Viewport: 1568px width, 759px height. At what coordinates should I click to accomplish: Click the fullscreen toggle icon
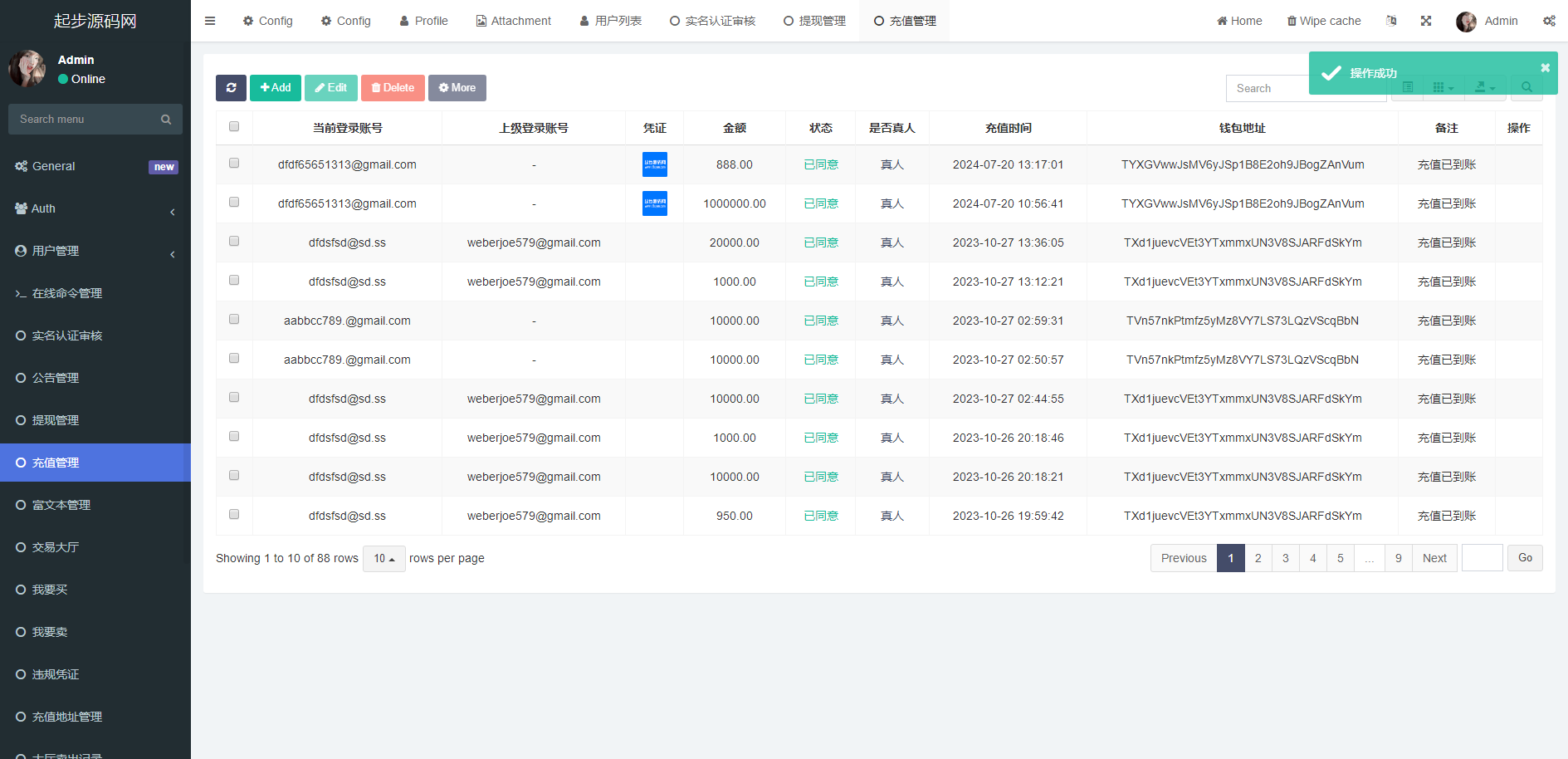pos(1426,21)
